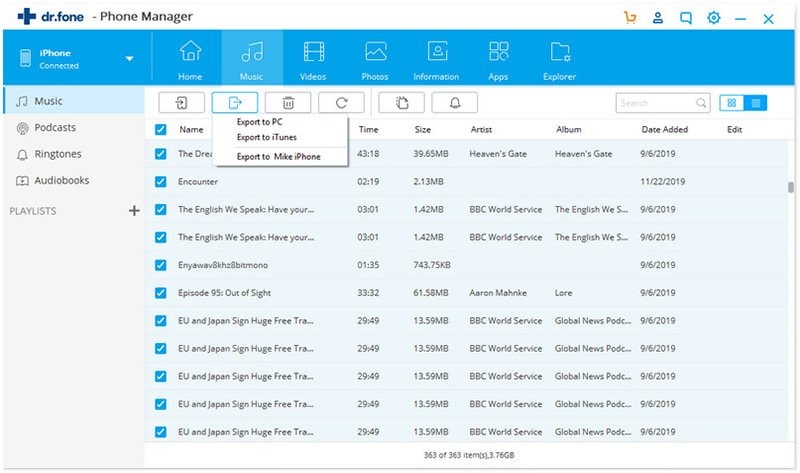
Task: Click the iPhone device icon
Action: 26,58
